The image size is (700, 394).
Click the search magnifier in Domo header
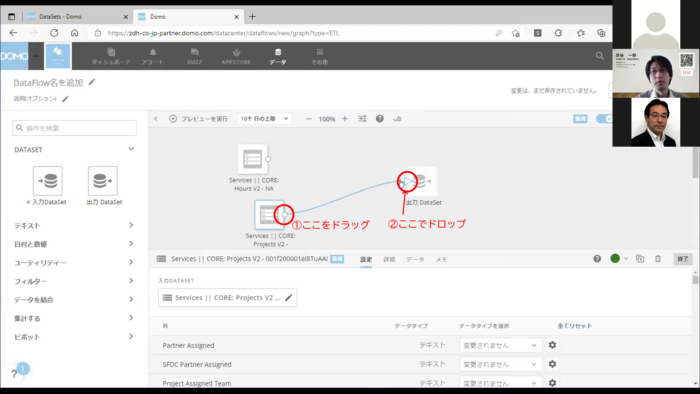[x=600, y=56]
